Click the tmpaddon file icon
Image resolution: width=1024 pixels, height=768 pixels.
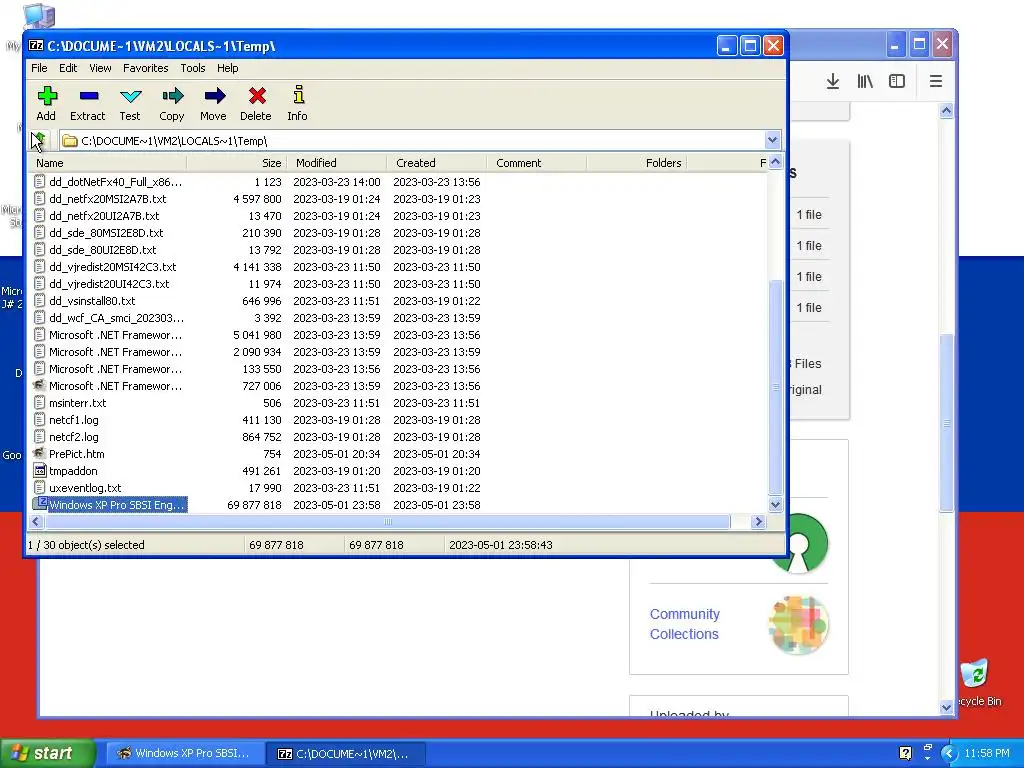click(40, 470)
